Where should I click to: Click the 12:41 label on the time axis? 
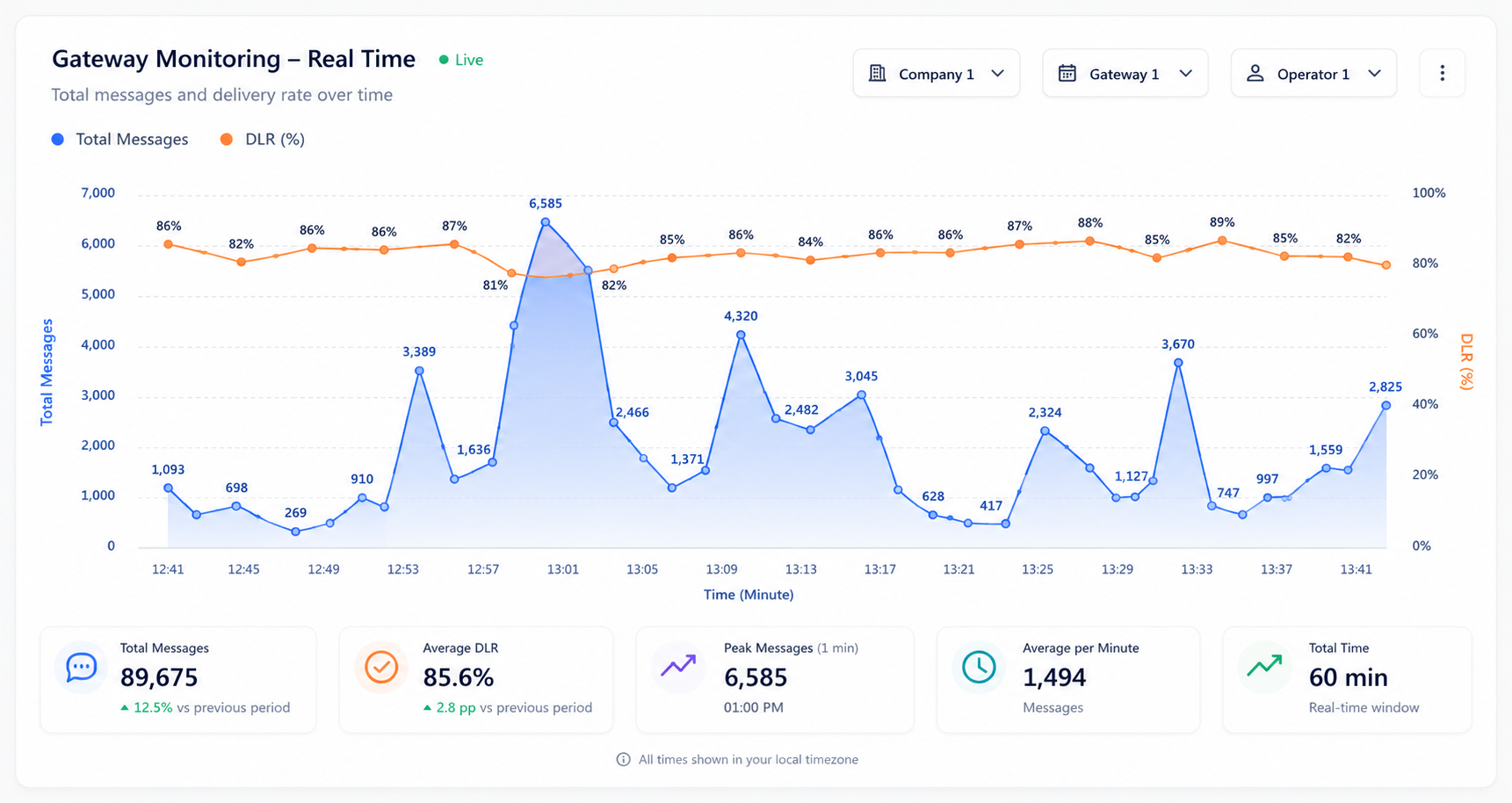point(168,569)
